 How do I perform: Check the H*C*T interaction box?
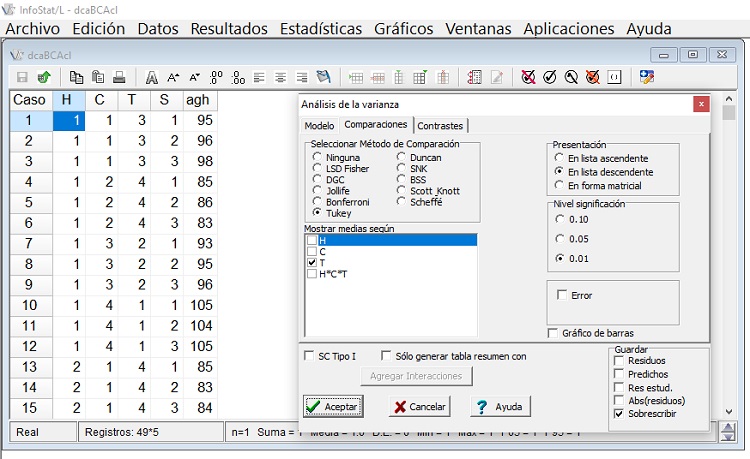[312, 274]
